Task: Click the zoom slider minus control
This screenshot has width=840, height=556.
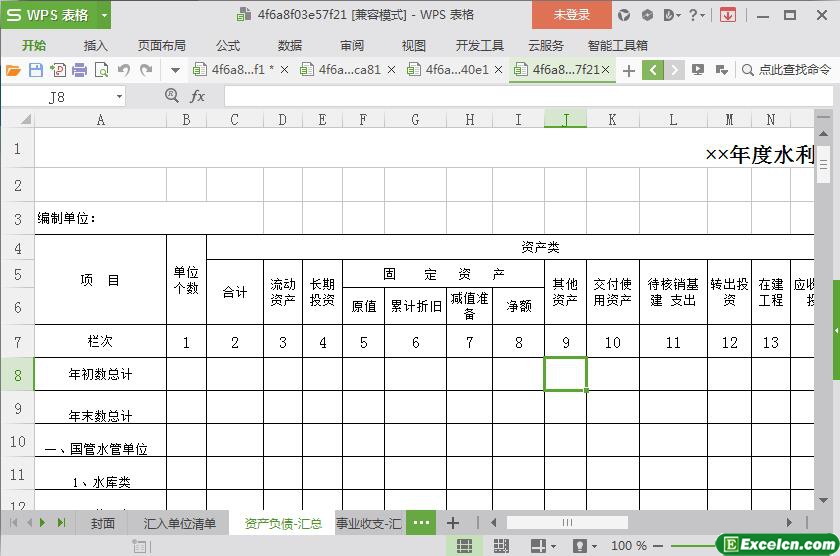Action: (x=660, y=546)
